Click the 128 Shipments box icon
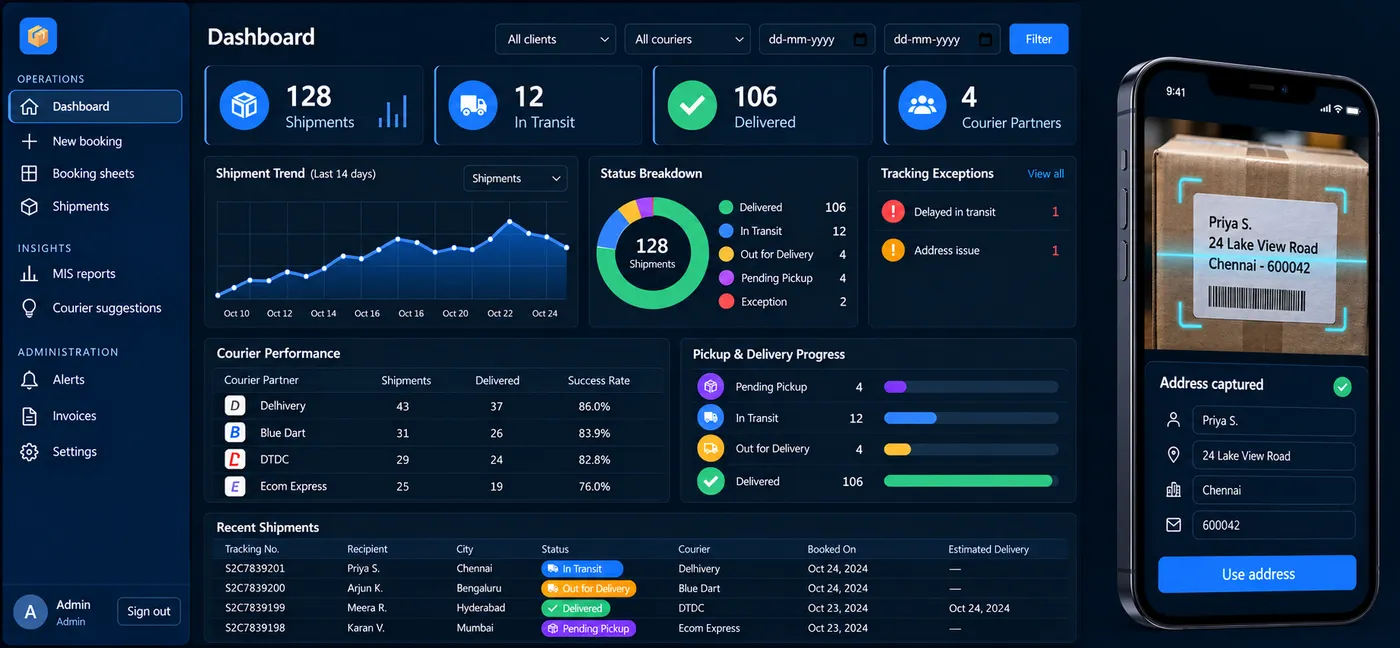The image size is (1400, 648). [x=244, y=106]
